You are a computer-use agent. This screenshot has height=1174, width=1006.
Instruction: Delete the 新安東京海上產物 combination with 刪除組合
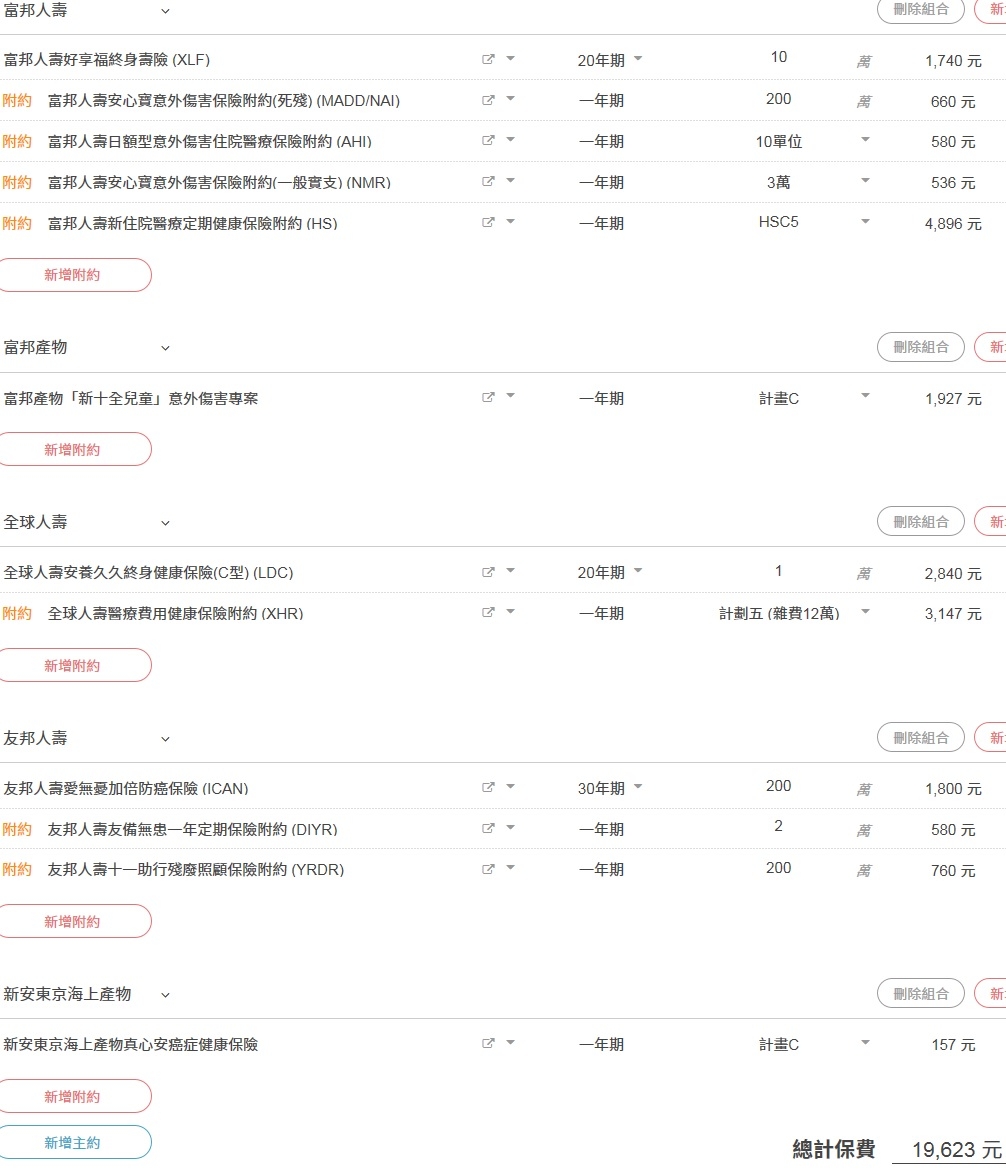point(921,994)
